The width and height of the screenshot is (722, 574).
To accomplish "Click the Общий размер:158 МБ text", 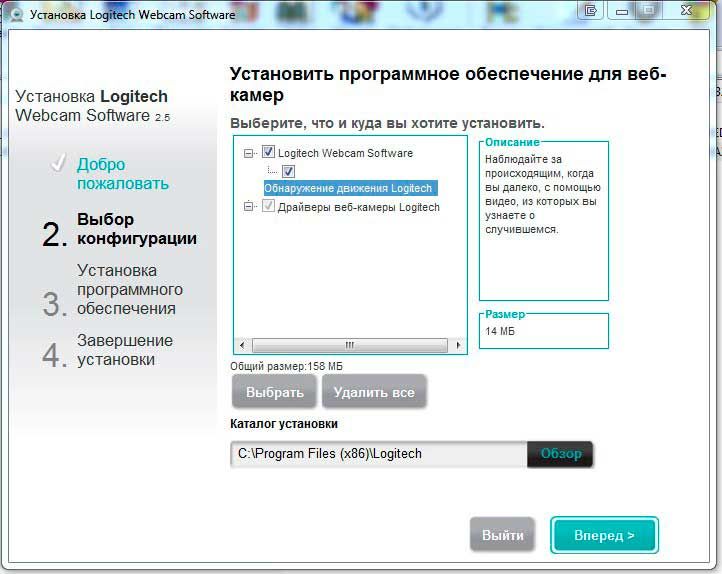I will (x=286, y=366).
